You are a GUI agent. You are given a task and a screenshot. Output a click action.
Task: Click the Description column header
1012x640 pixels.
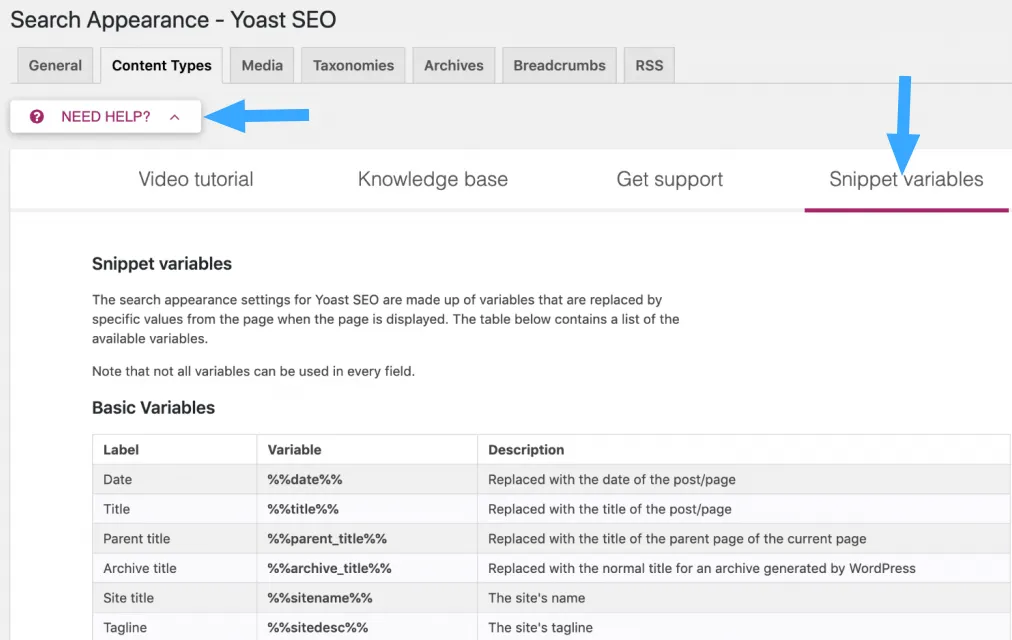coord(526,449)
